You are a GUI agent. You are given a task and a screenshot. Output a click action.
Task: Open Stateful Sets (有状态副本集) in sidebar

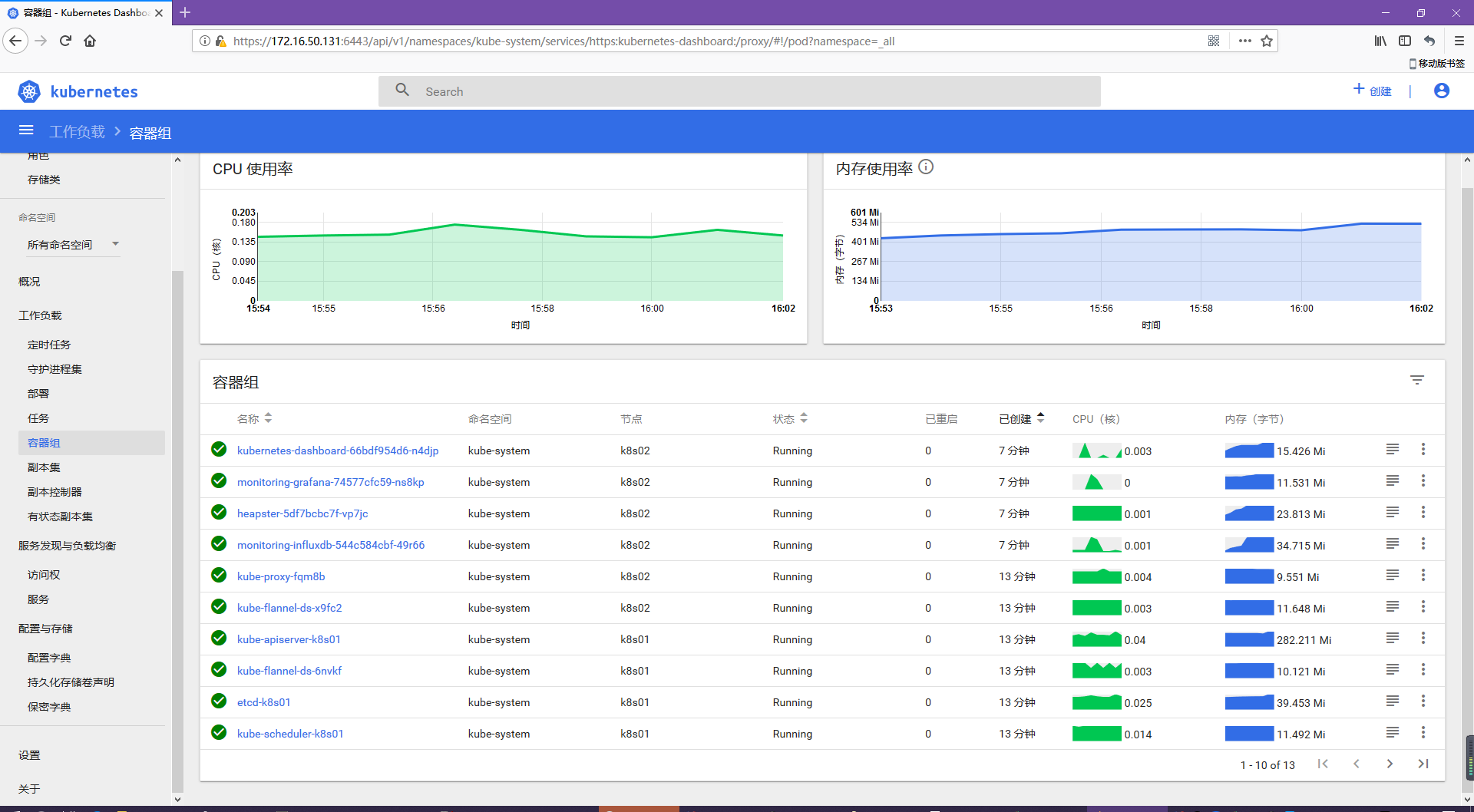[60, 517]
